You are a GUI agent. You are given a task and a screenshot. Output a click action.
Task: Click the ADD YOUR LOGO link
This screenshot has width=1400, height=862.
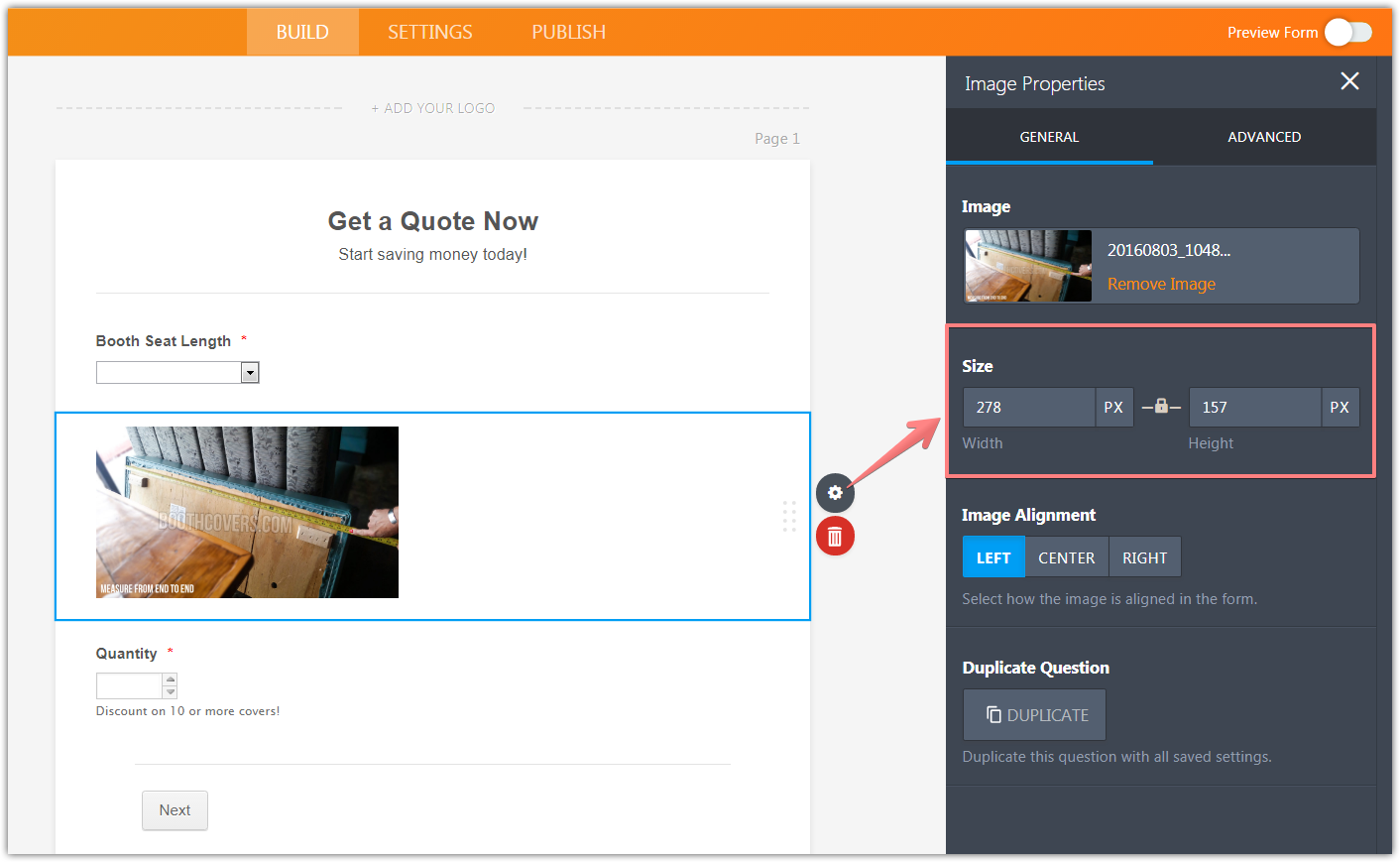[433, 108]
